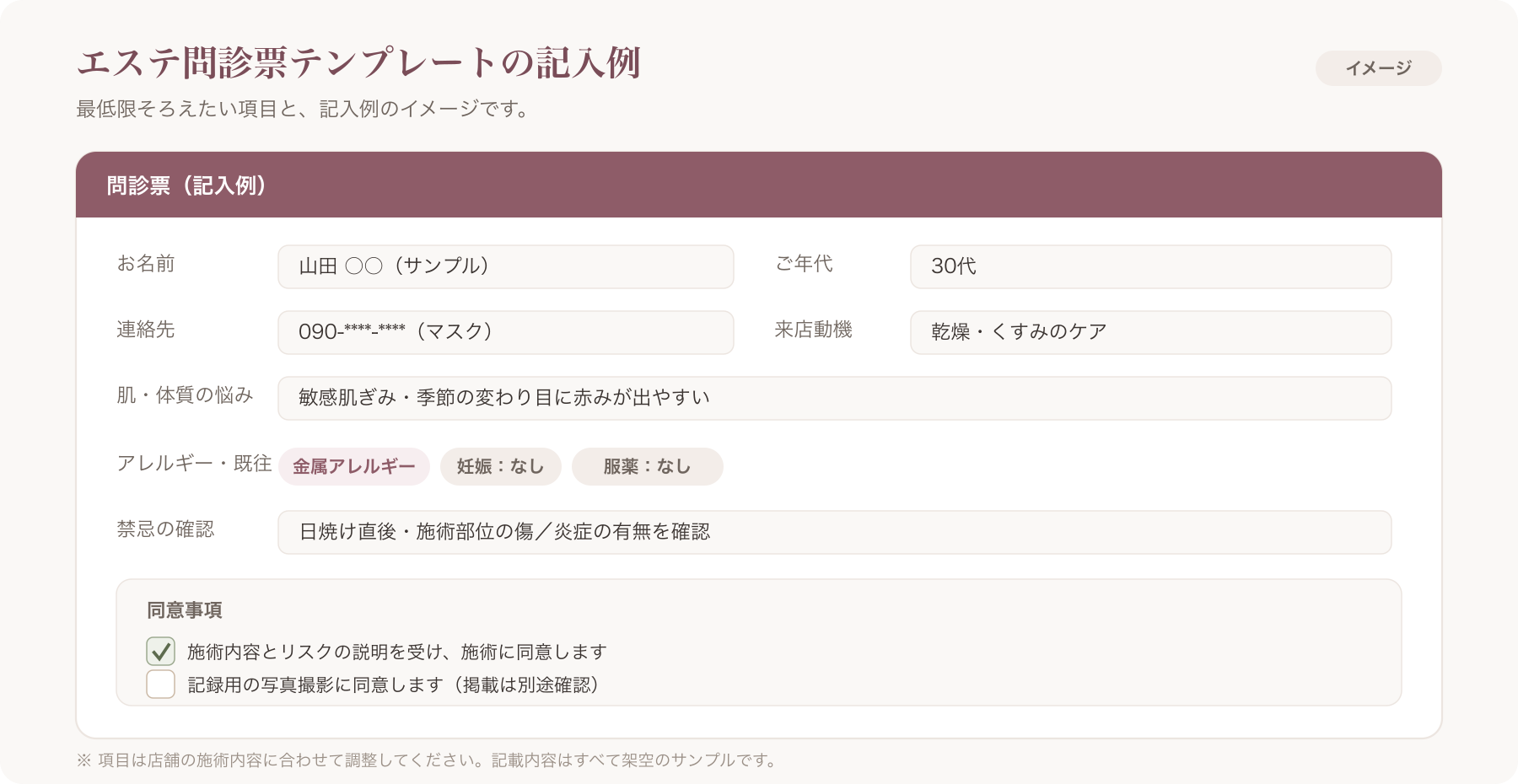Click the 連絡先 label
Viewport: 1518px width, 784px height.
pyautogui.click(x=146, y=330)
